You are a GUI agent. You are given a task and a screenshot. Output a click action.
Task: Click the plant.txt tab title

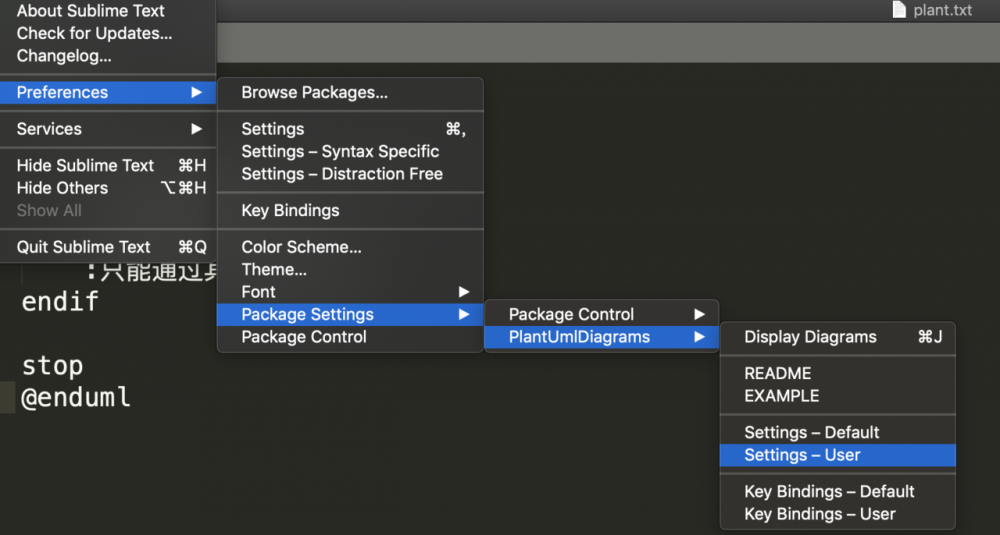(x=942, y=10)
